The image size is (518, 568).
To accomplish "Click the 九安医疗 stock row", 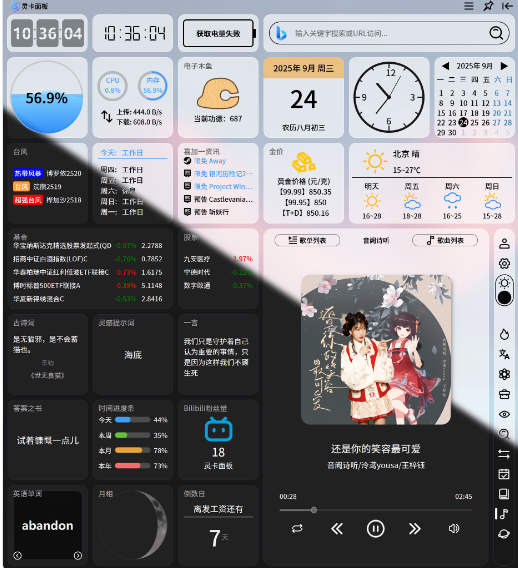I will 218,259.
